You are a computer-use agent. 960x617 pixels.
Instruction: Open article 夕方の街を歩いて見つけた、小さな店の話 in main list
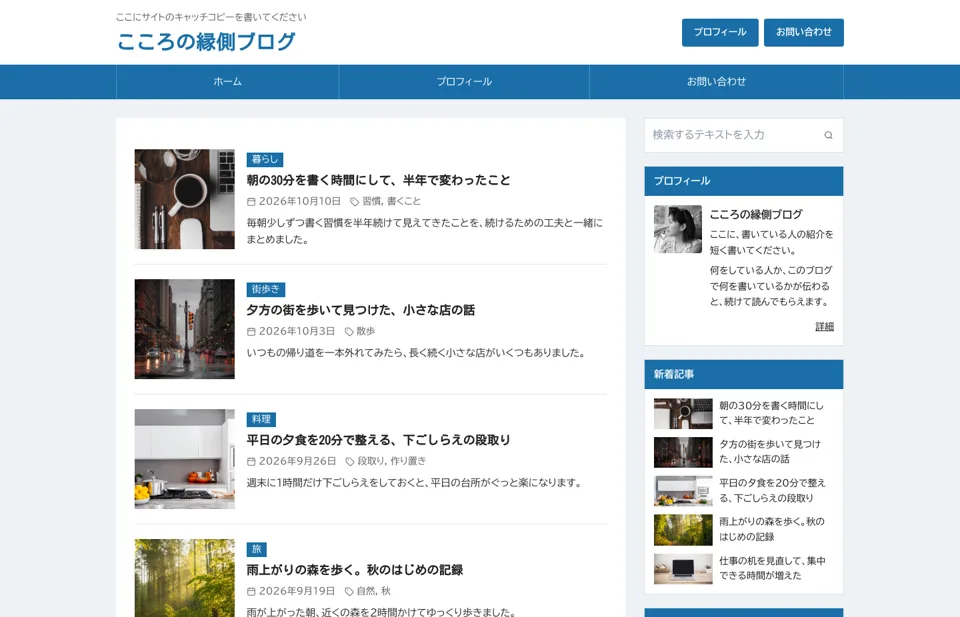[361, 310]
